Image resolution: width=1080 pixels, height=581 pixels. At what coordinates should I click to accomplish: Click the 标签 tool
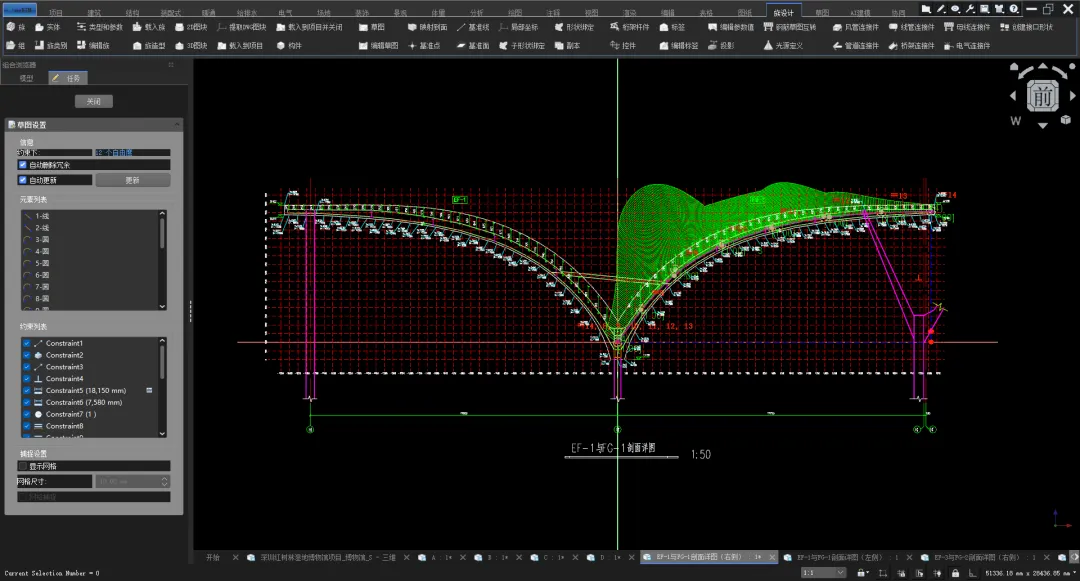[672, 27]
